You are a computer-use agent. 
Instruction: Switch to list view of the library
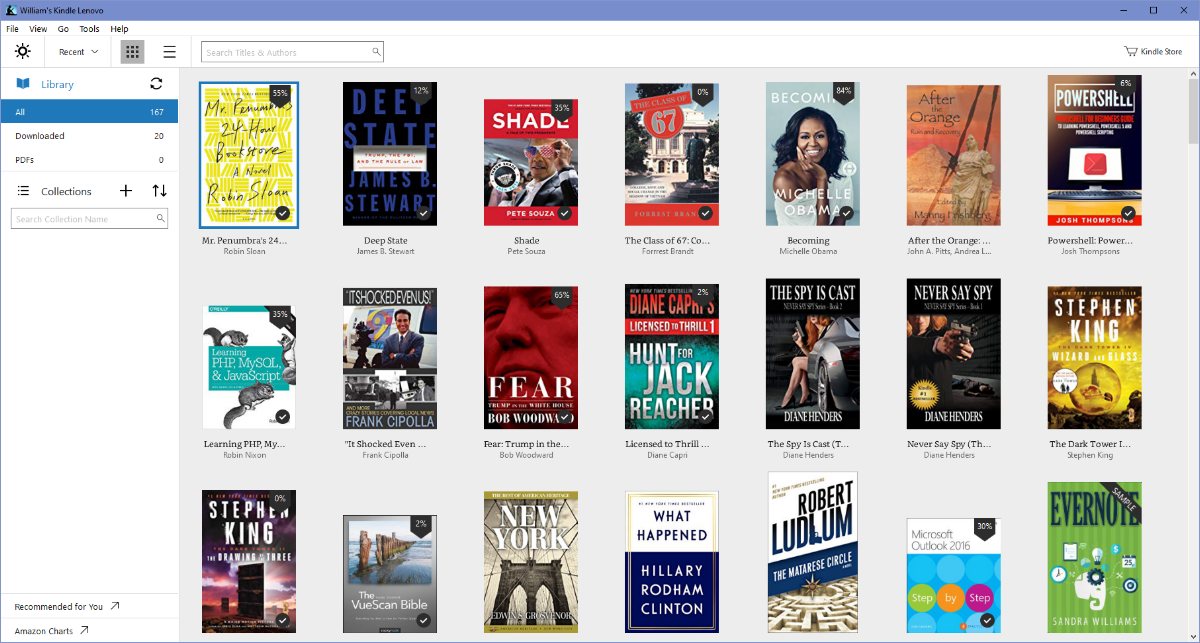[170, 52]
